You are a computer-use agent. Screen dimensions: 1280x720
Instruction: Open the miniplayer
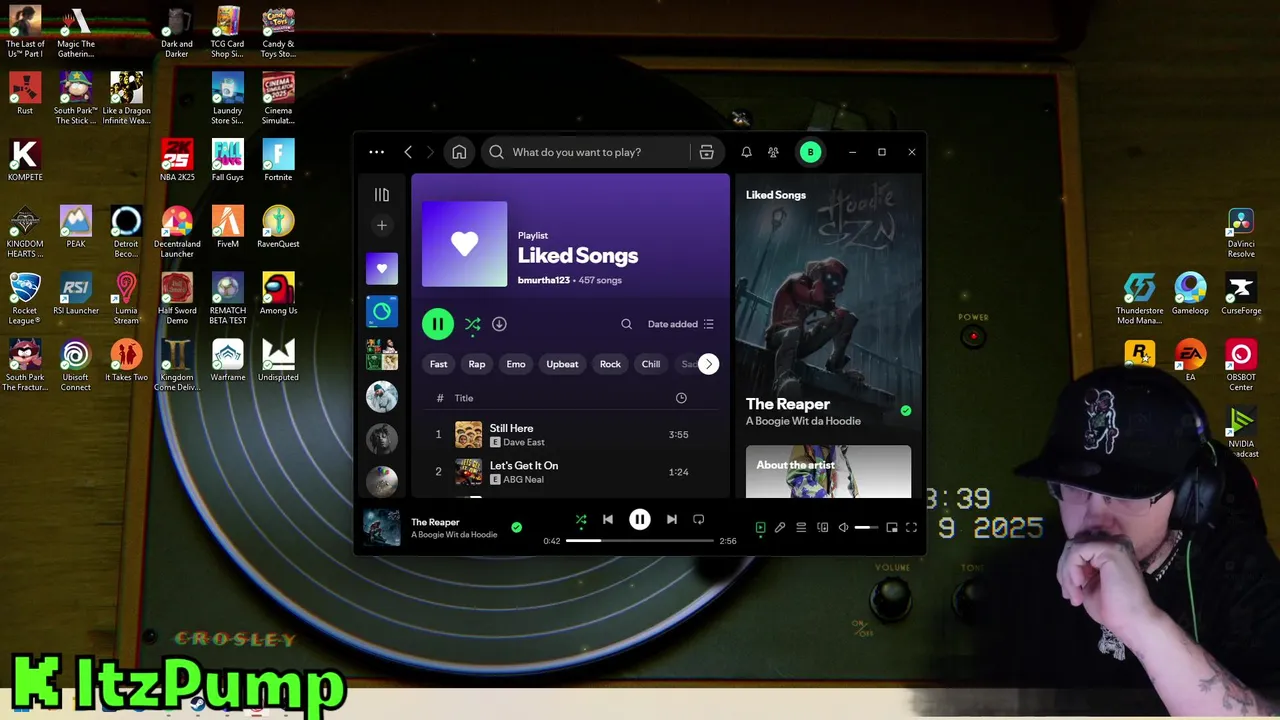[892, 528]
